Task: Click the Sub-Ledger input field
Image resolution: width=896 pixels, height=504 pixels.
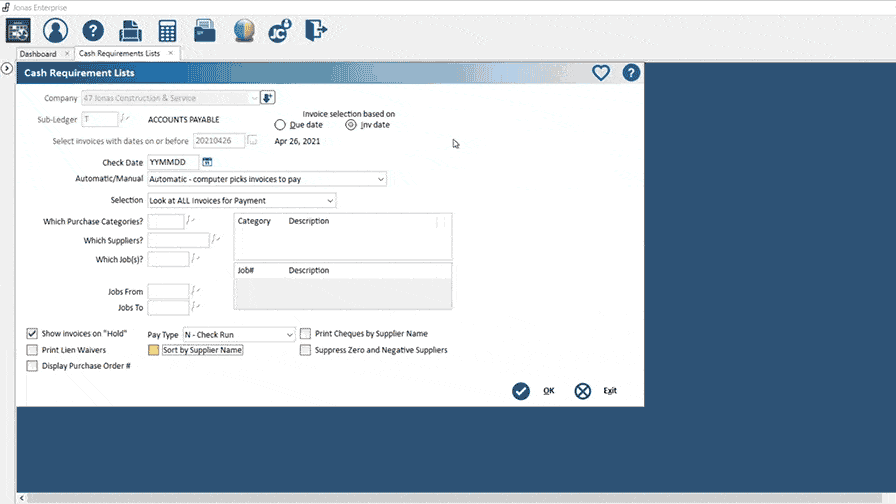Action: pos(100,119)
